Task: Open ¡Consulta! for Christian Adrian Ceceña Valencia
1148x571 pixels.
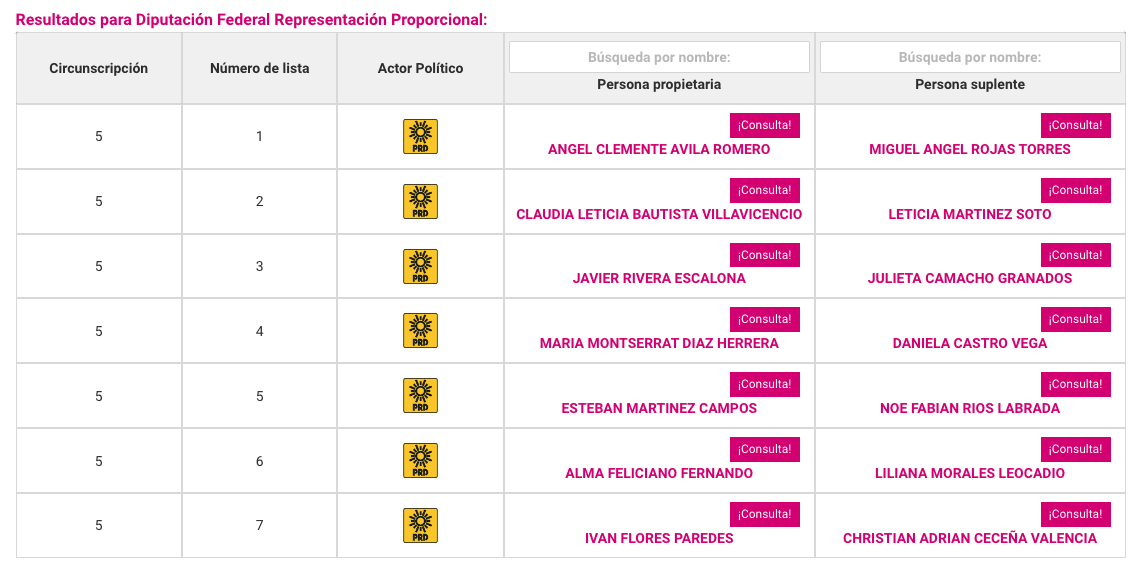Action: (1076, 515)
